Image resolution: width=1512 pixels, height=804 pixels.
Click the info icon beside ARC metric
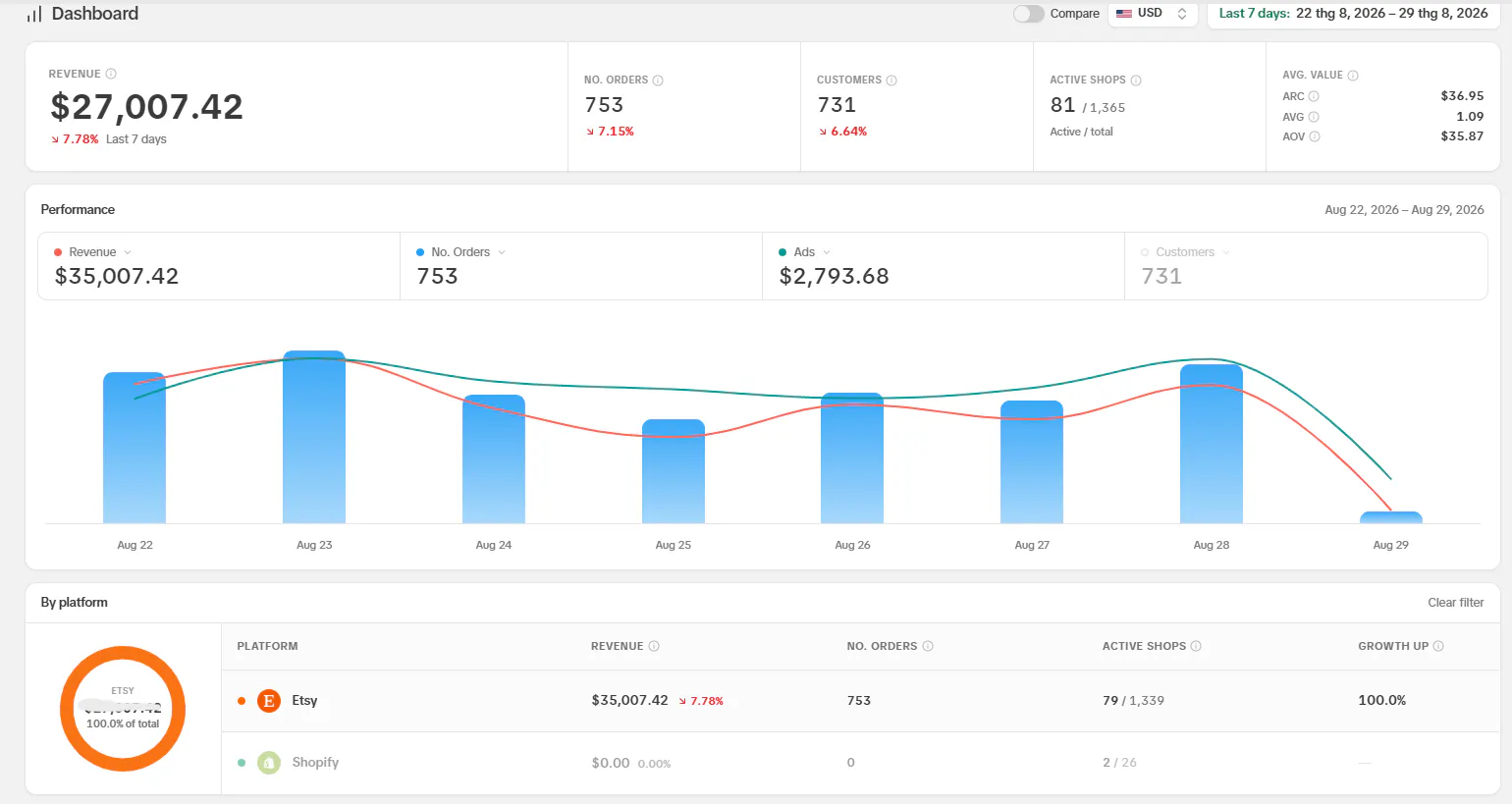1314,96
